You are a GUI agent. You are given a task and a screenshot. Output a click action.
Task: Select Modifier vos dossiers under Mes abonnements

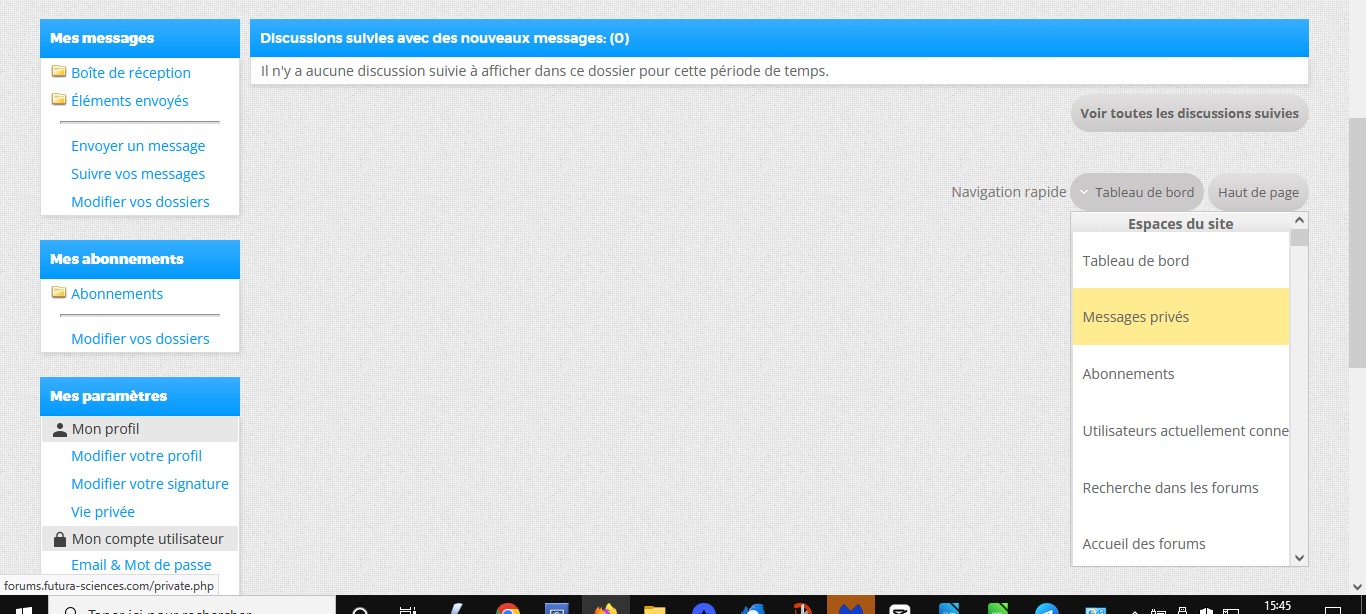coord(140,338)
